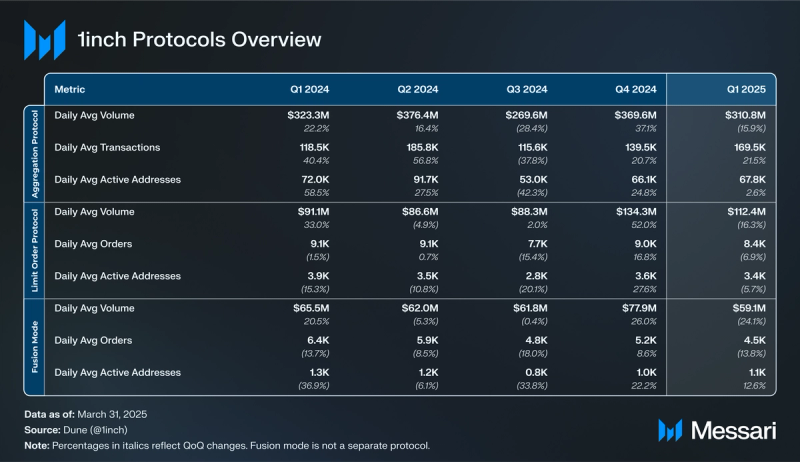The image size is (800, 462).
Task: Click the "$269.6M" value
Action: point(527,115)
